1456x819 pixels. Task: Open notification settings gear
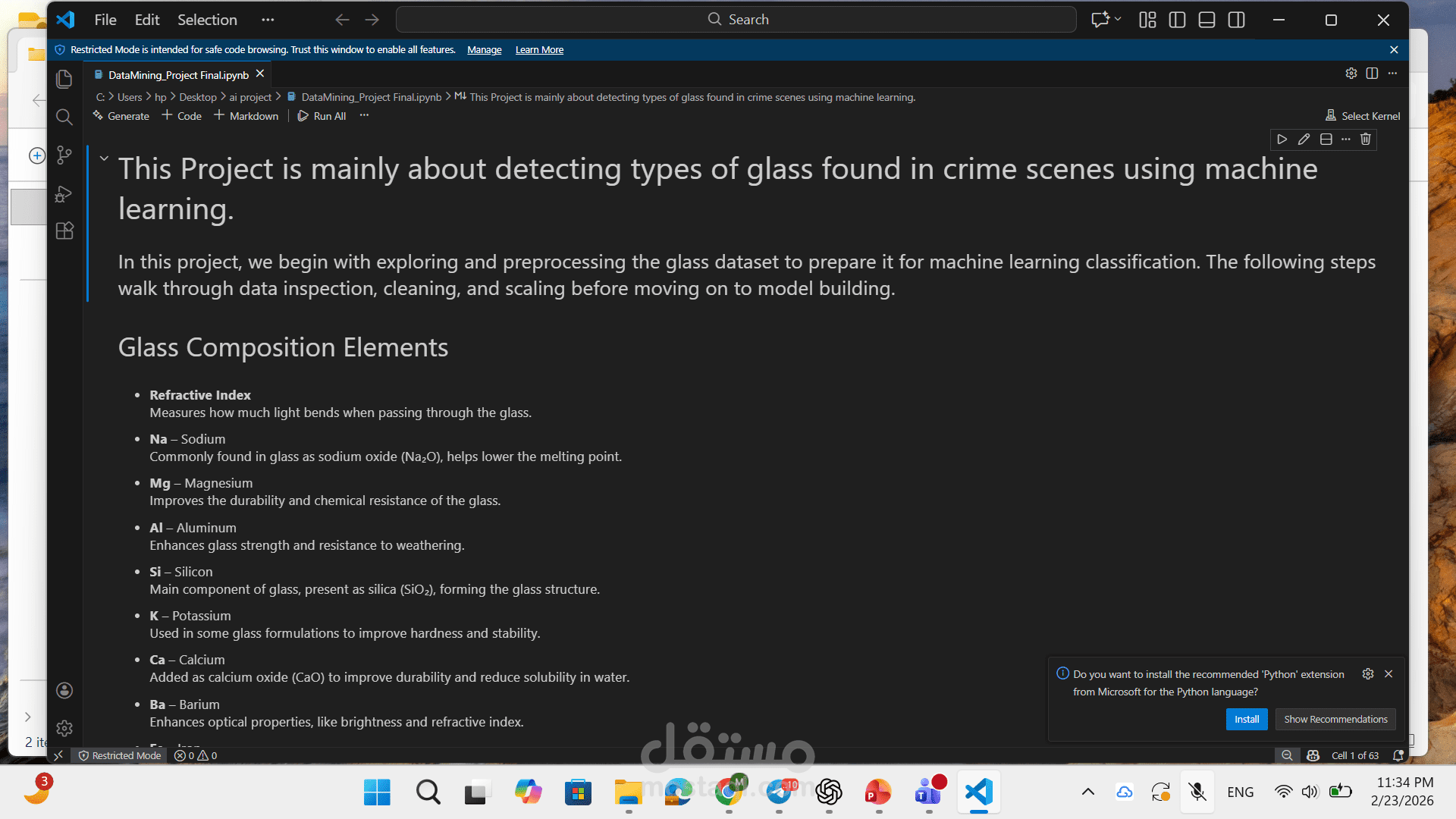click(x=1368, y=674)
